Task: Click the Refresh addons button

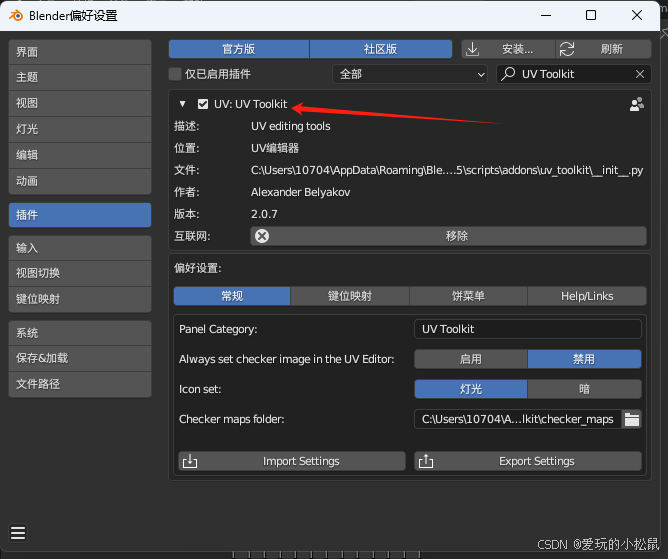Action: point(603,49)
